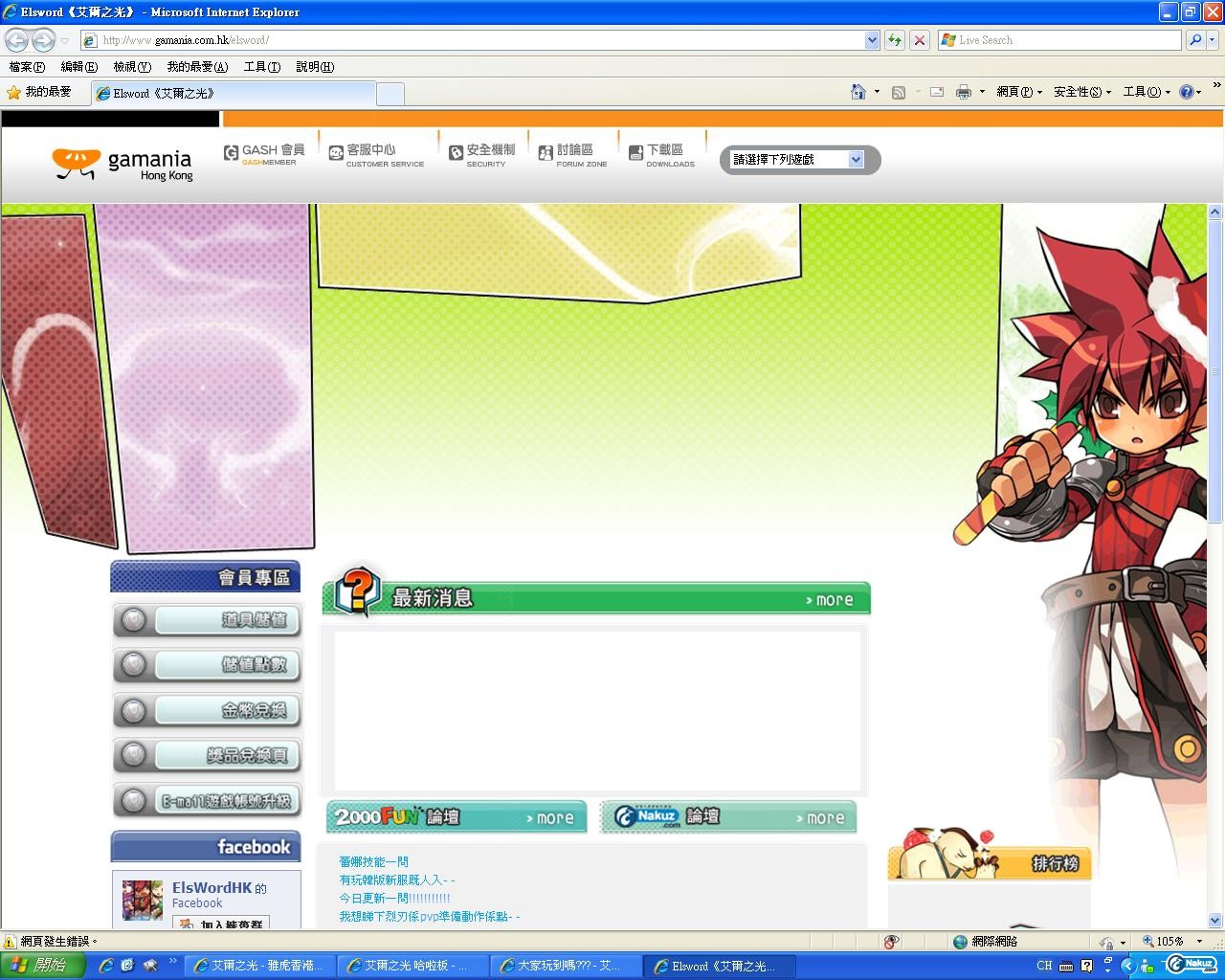Print the page with the printer icon

[x=964, y=92]
